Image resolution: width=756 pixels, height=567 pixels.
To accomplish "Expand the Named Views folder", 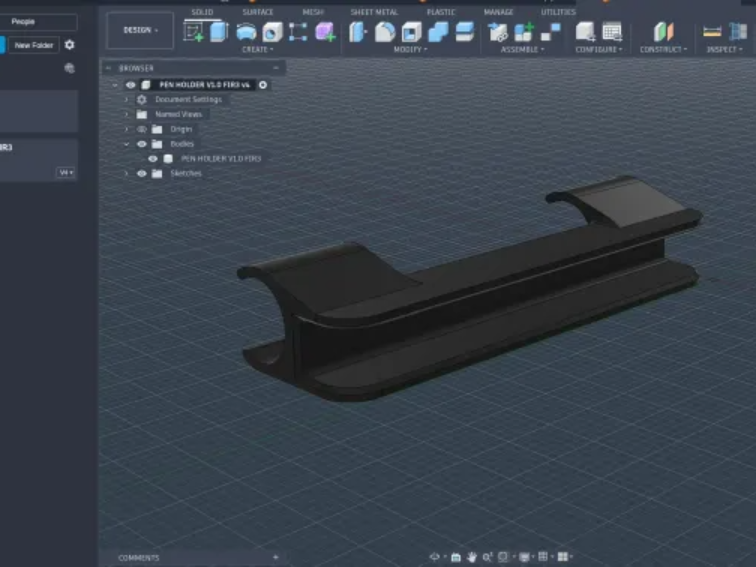I will 127,114.
